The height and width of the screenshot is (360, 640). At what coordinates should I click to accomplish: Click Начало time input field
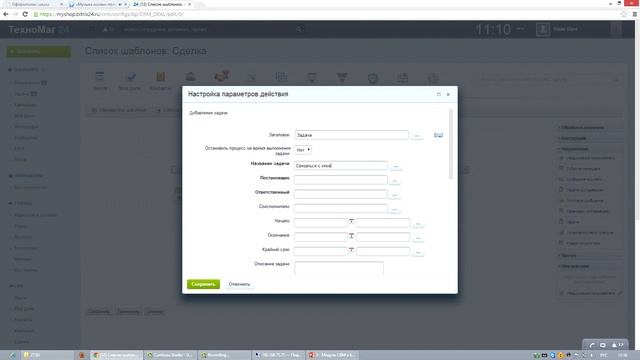pos(383,222)
